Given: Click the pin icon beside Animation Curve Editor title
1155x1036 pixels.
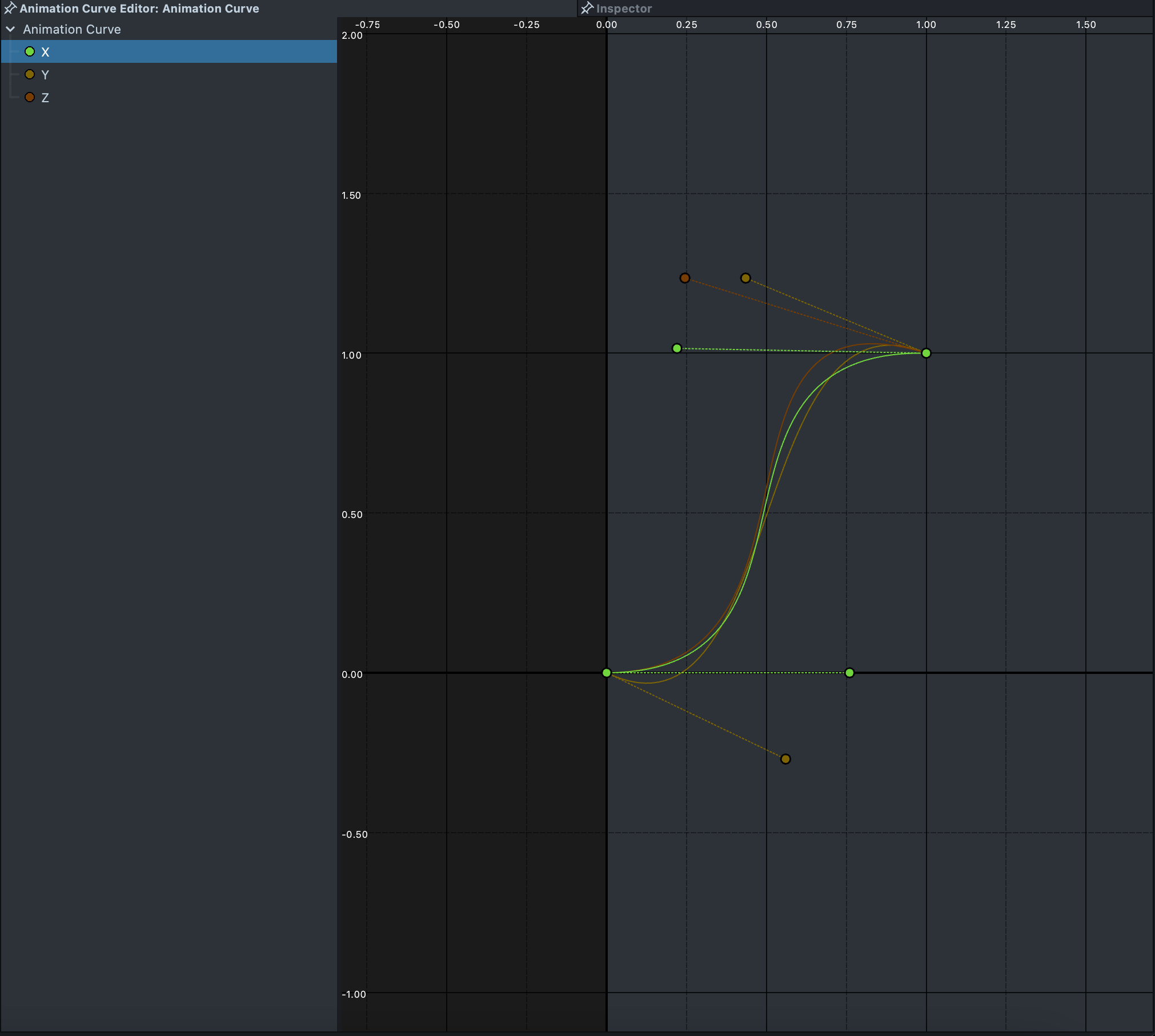Looking at the screenshot, I should [10, 9].
